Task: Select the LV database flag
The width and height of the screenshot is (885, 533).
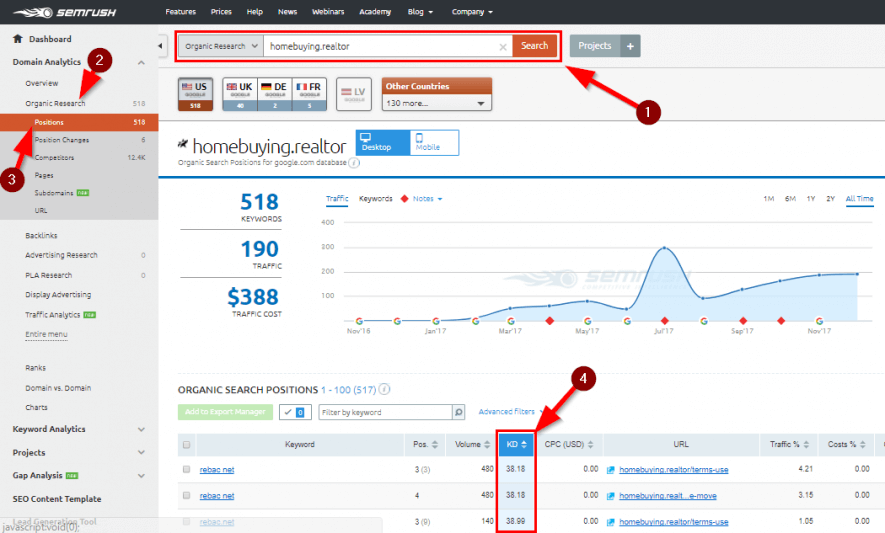Action: [354, 94]
